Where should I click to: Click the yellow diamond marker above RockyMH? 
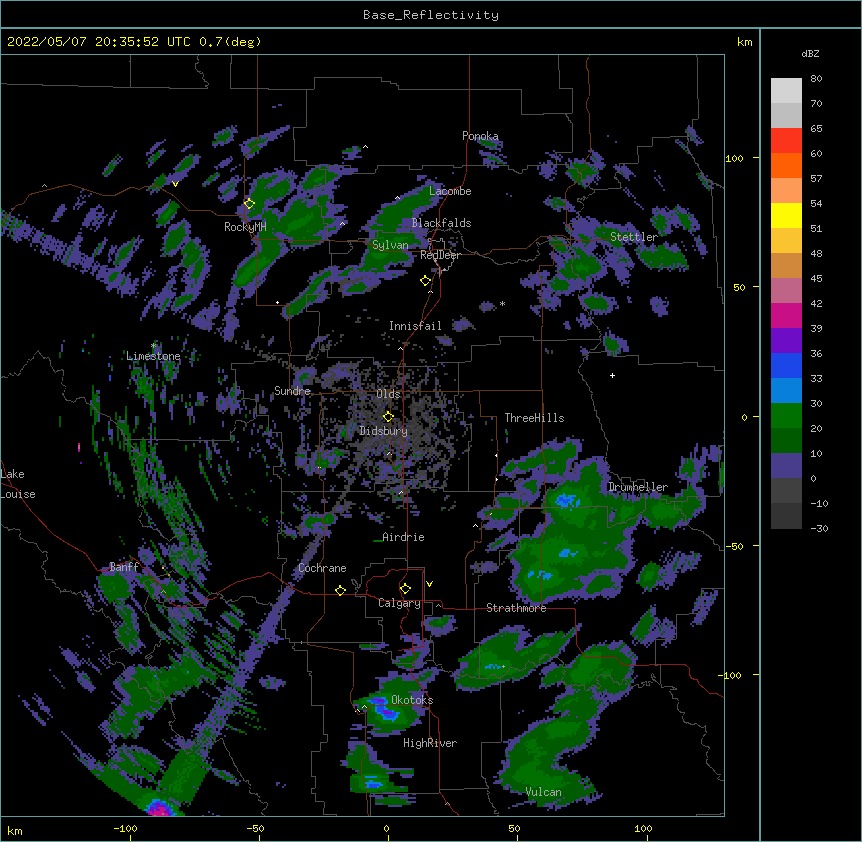tap(249, 203)
